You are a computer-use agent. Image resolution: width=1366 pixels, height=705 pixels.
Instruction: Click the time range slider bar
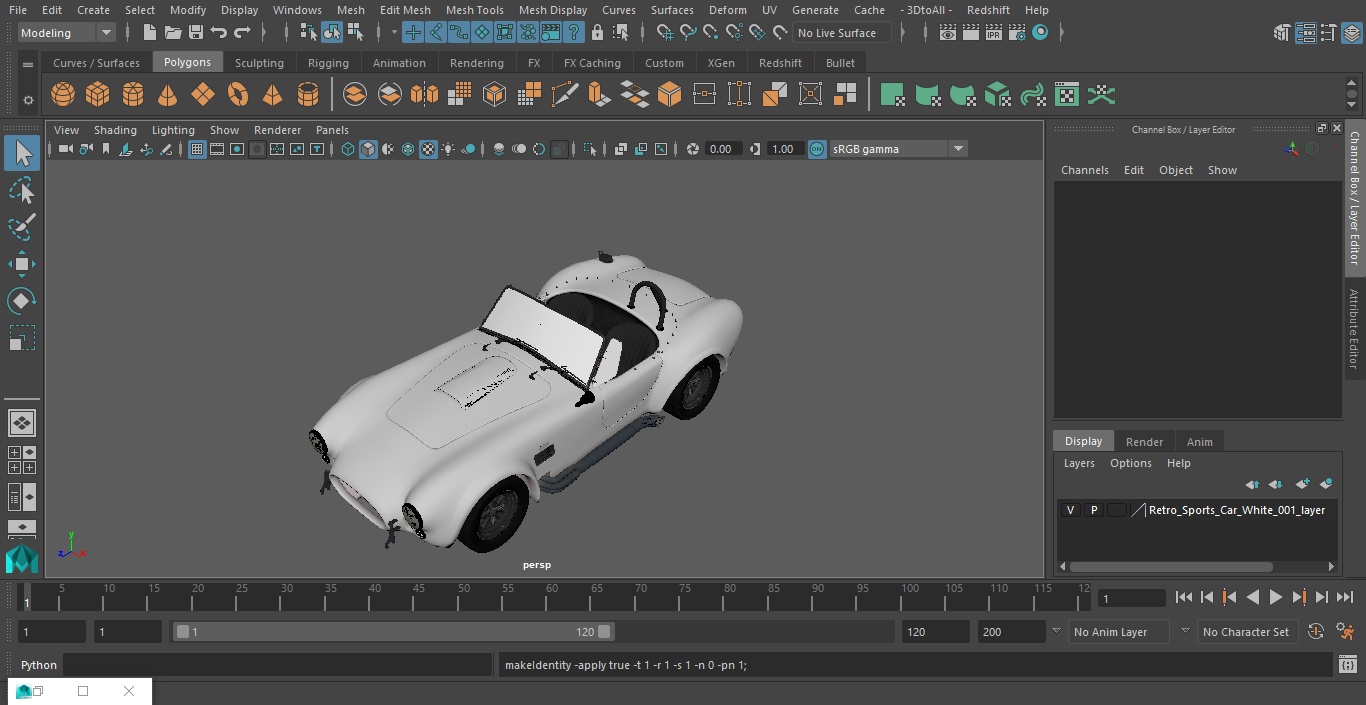point(393,632)
